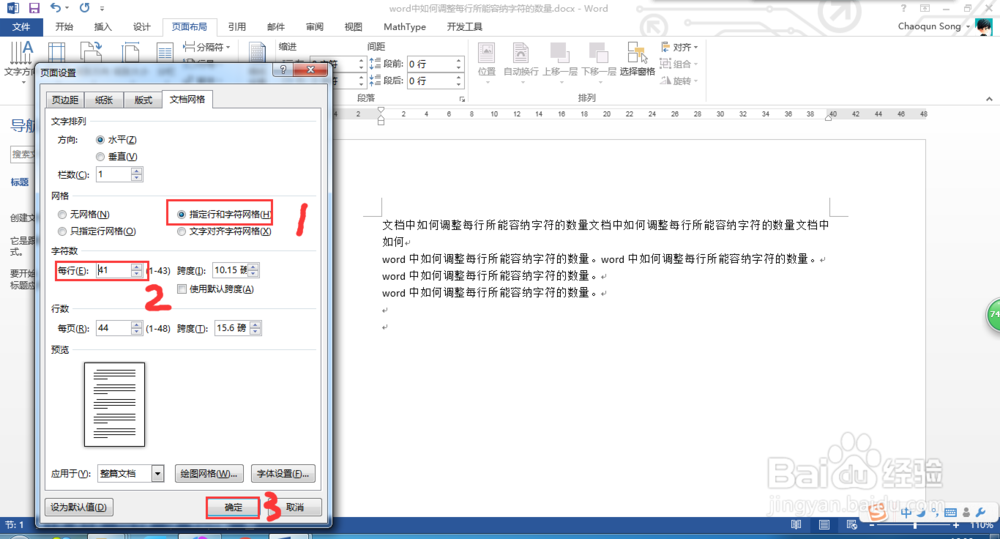Open the 开始 Home ribbon tab
The height and width of the screenshot is (539, 1000).
pos(64,27)
